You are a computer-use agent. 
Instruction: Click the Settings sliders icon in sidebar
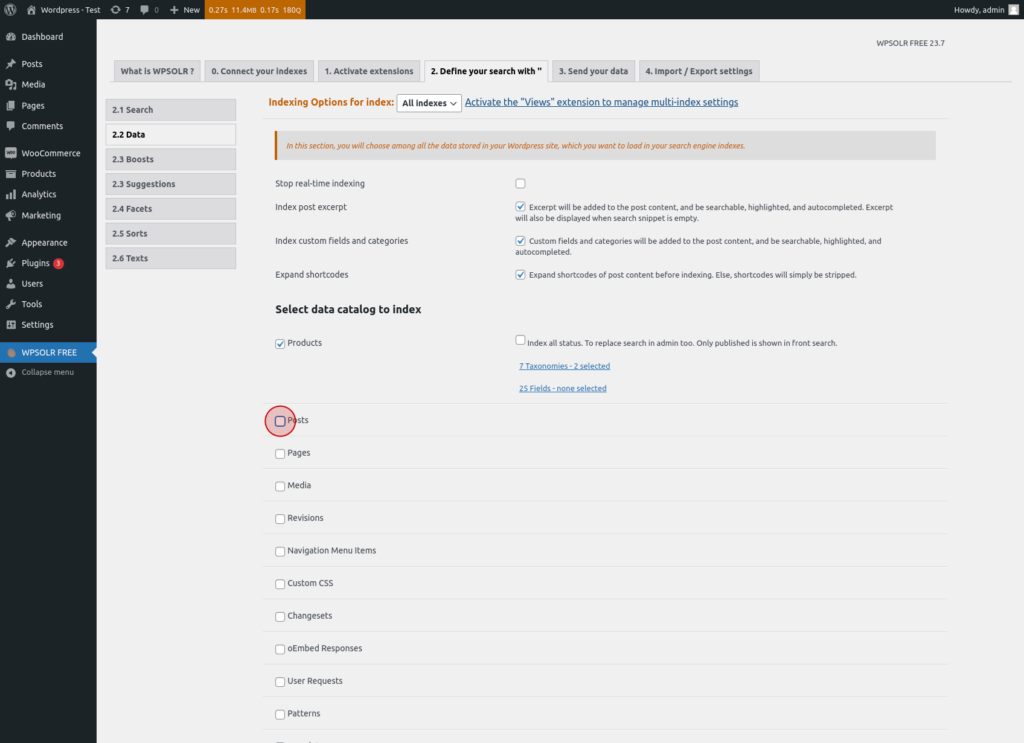[10, 324]
